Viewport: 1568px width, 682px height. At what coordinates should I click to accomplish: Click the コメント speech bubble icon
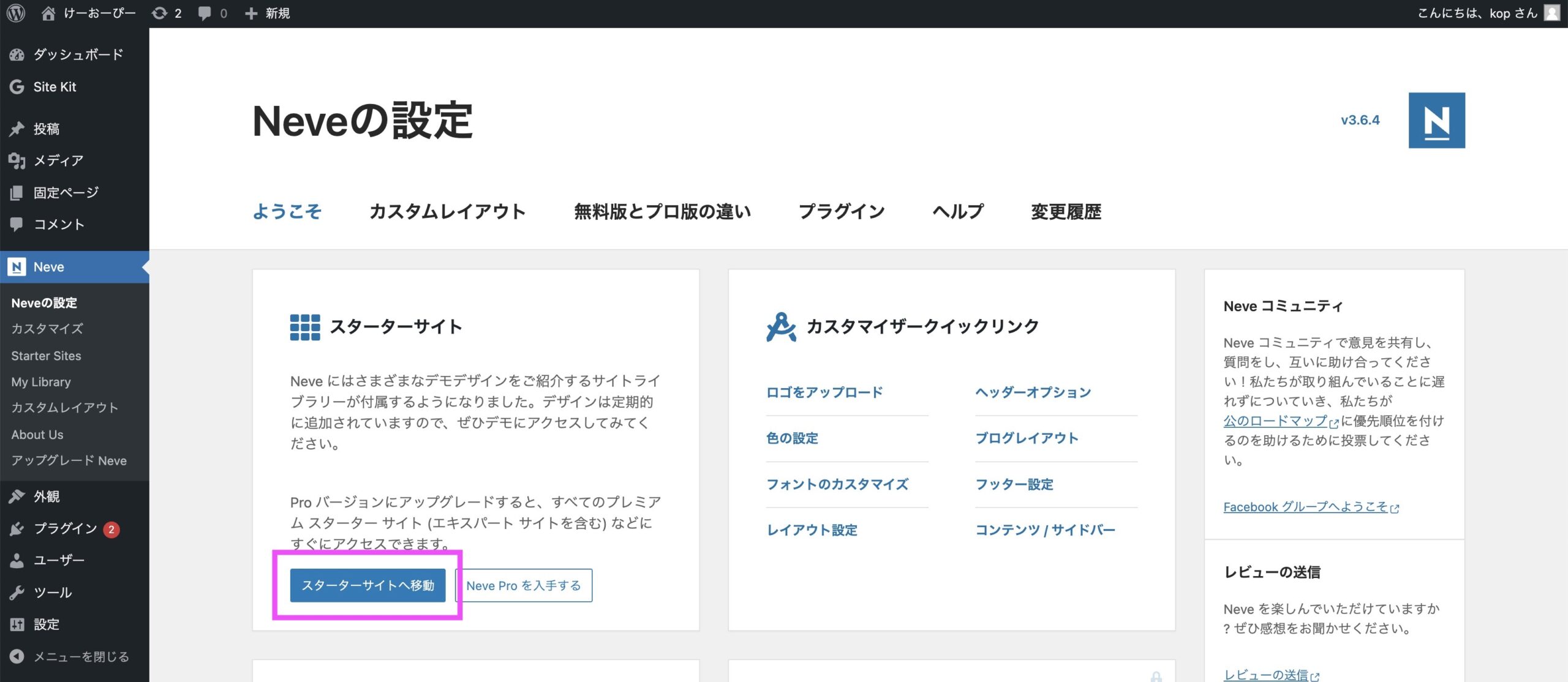17,225
